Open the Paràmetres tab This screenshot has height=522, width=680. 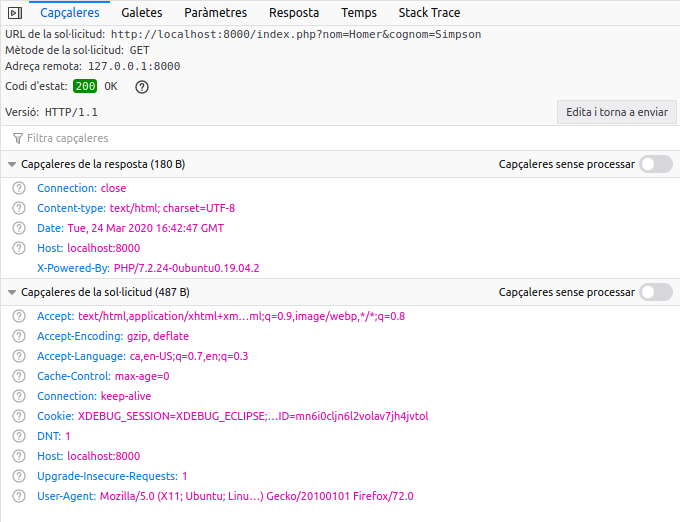(215, 13)
